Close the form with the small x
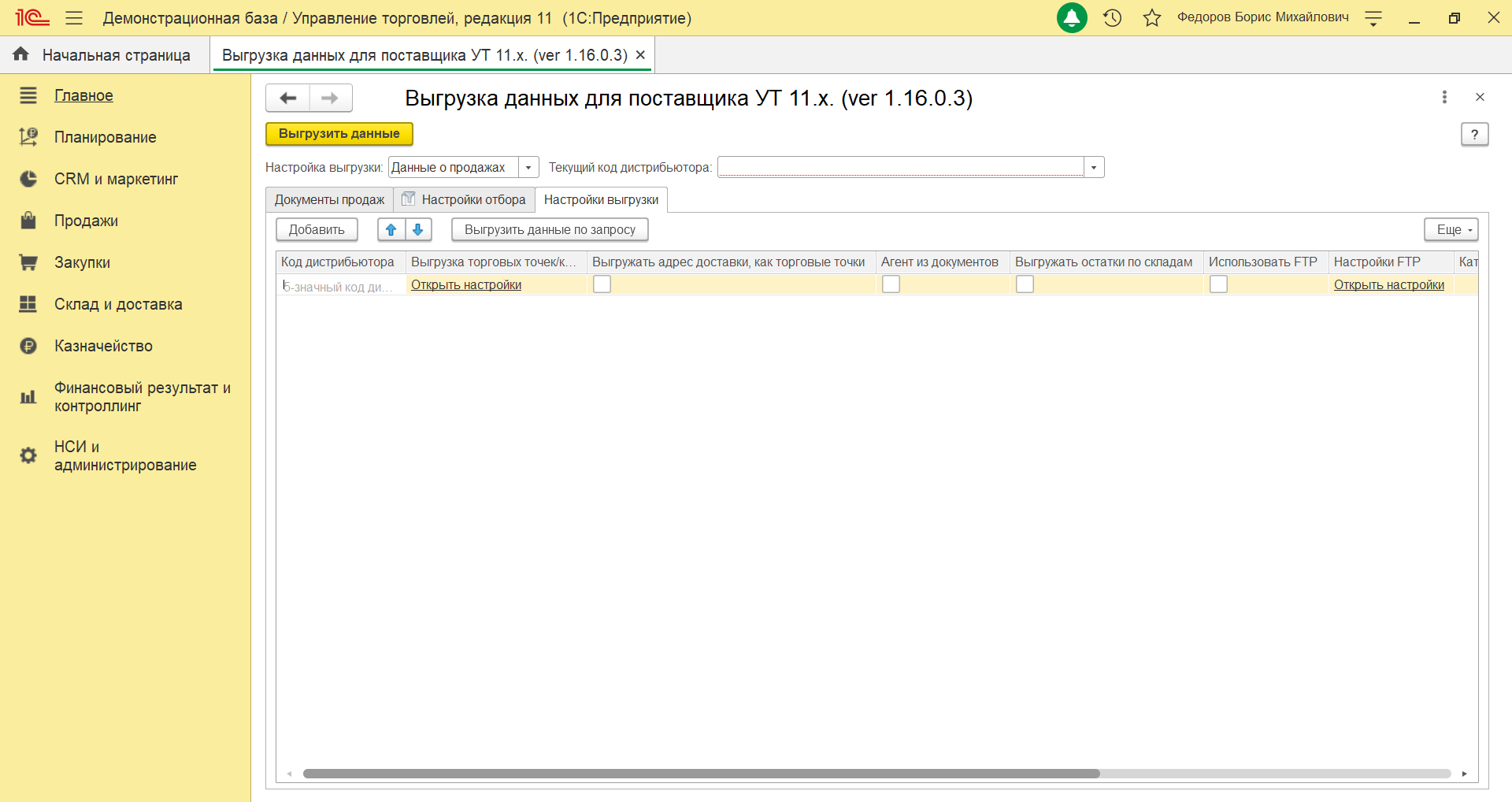 (1480, 97)
